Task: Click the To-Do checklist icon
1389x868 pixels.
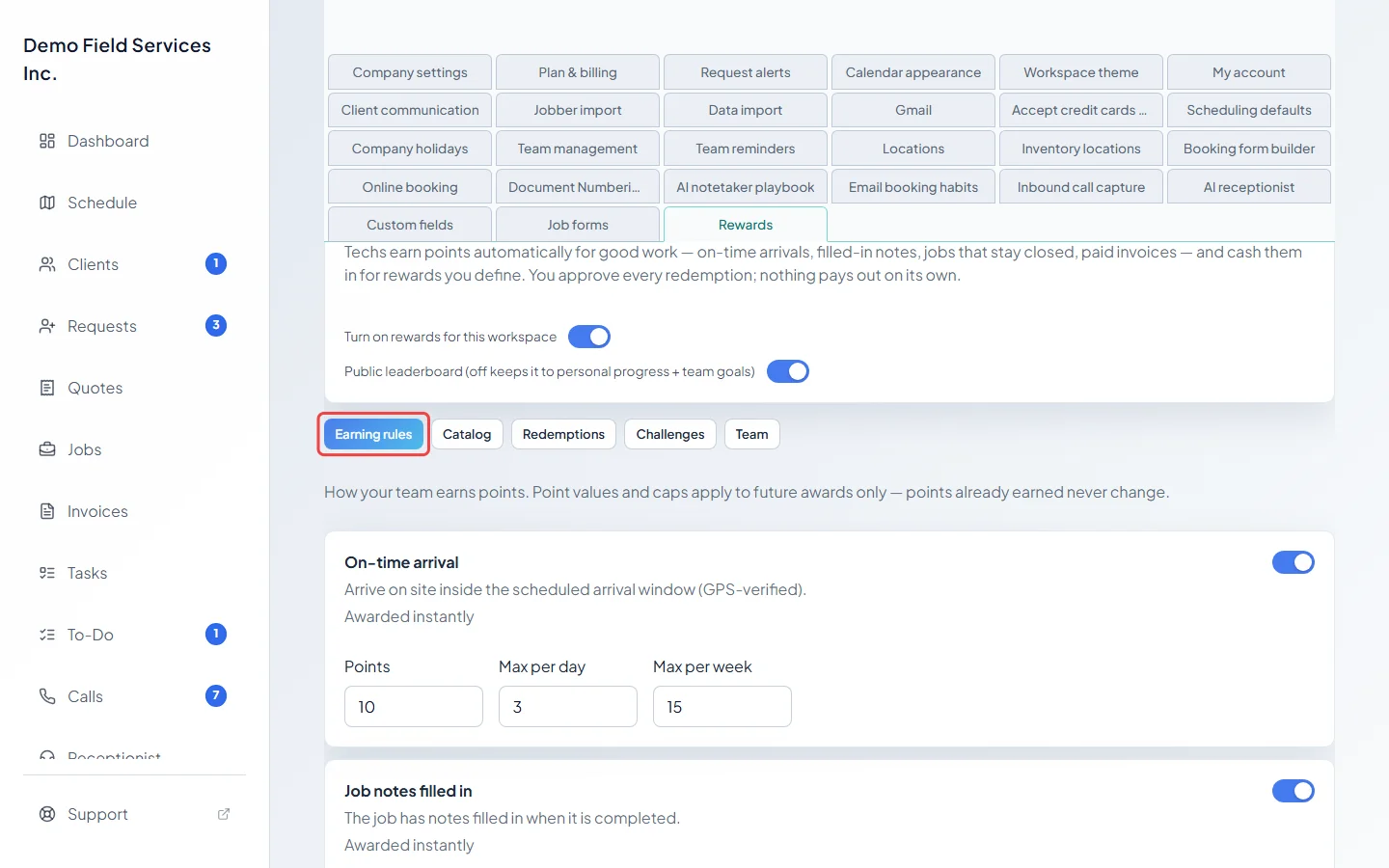Action: (x=47, y=635)
